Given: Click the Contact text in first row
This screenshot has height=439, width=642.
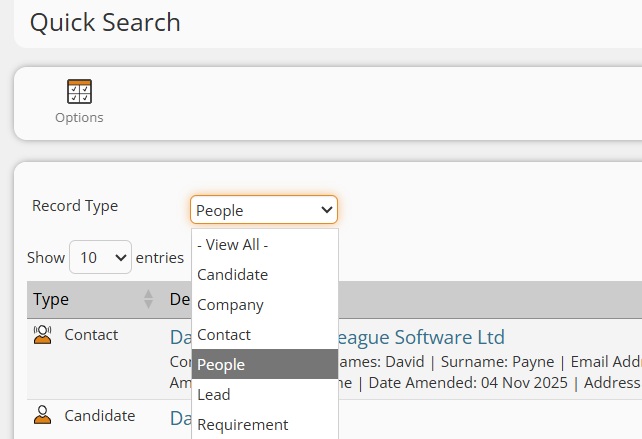Looking at the screenshot, I should click(91, 335).
